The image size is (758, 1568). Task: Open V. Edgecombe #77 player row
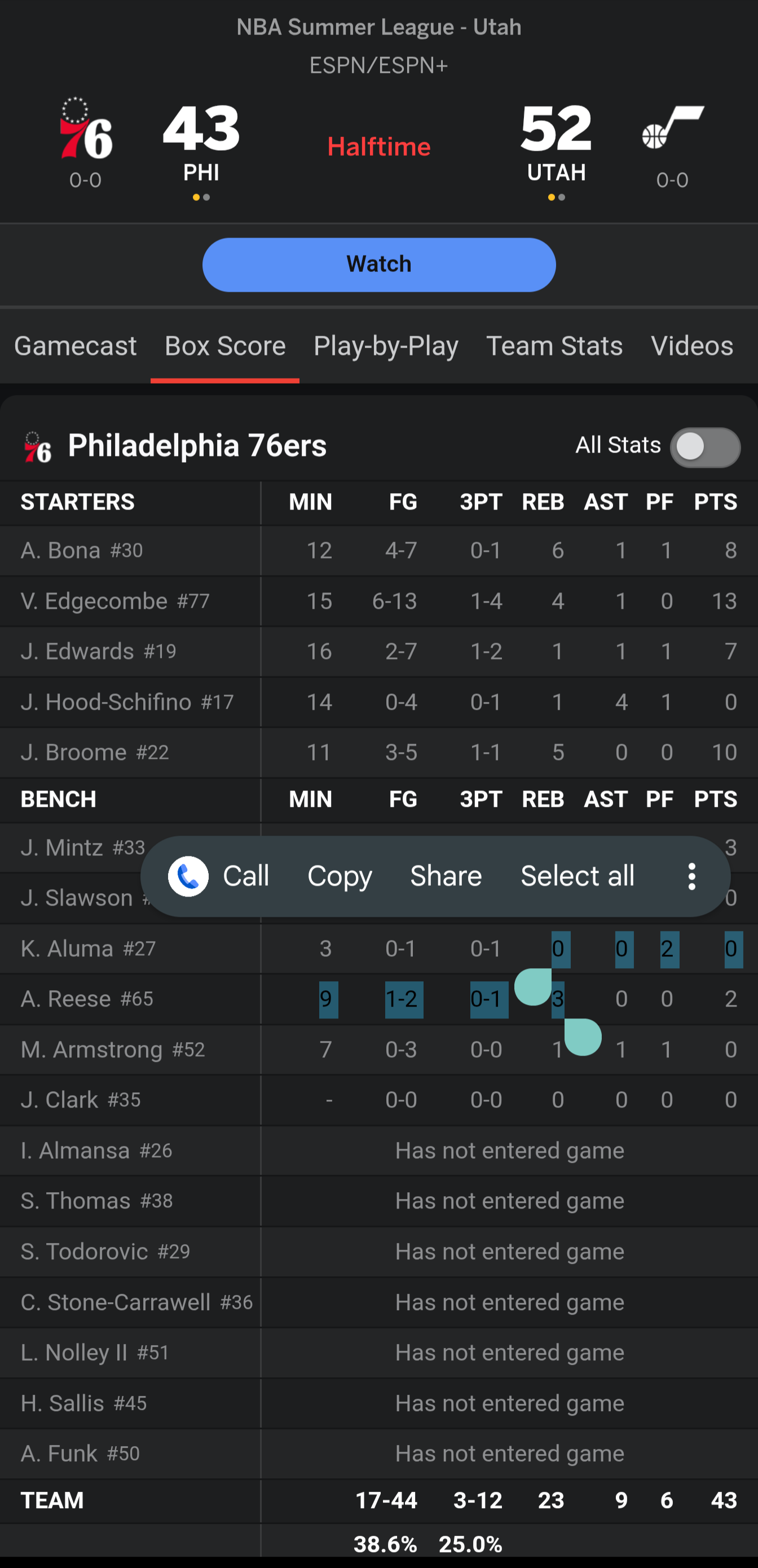tap(115, 601)
